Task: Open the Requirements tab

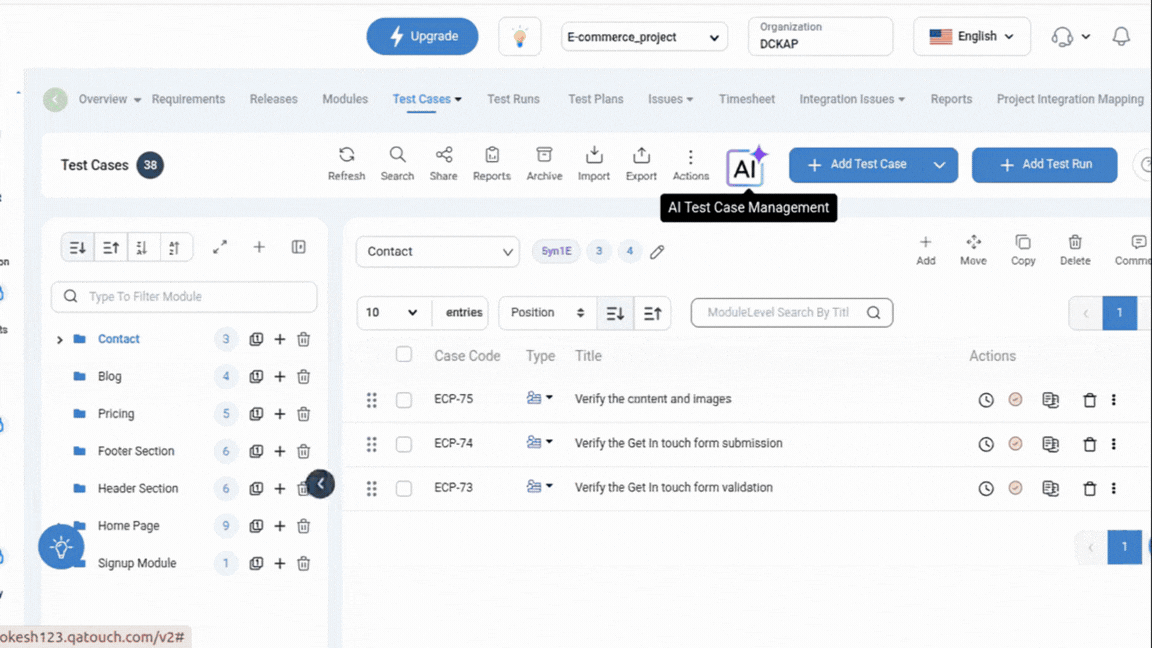Action: (188, 99)
